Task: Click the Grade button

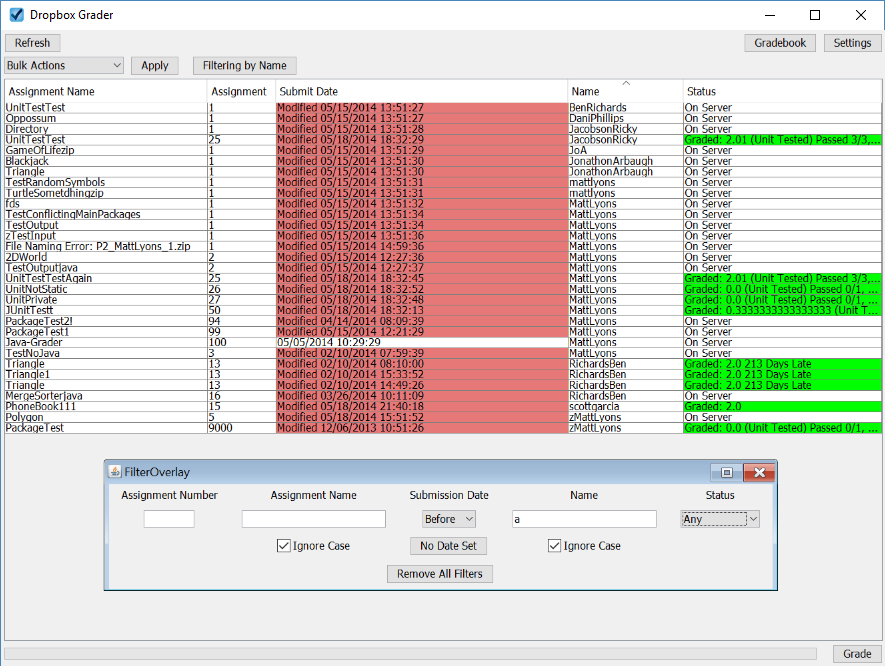Action: 857,654
